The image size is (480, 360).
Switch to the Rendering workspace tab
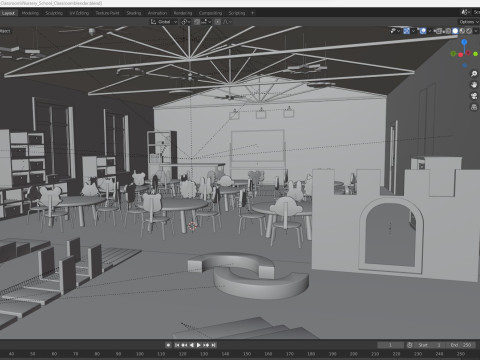(x=183, y=13)
